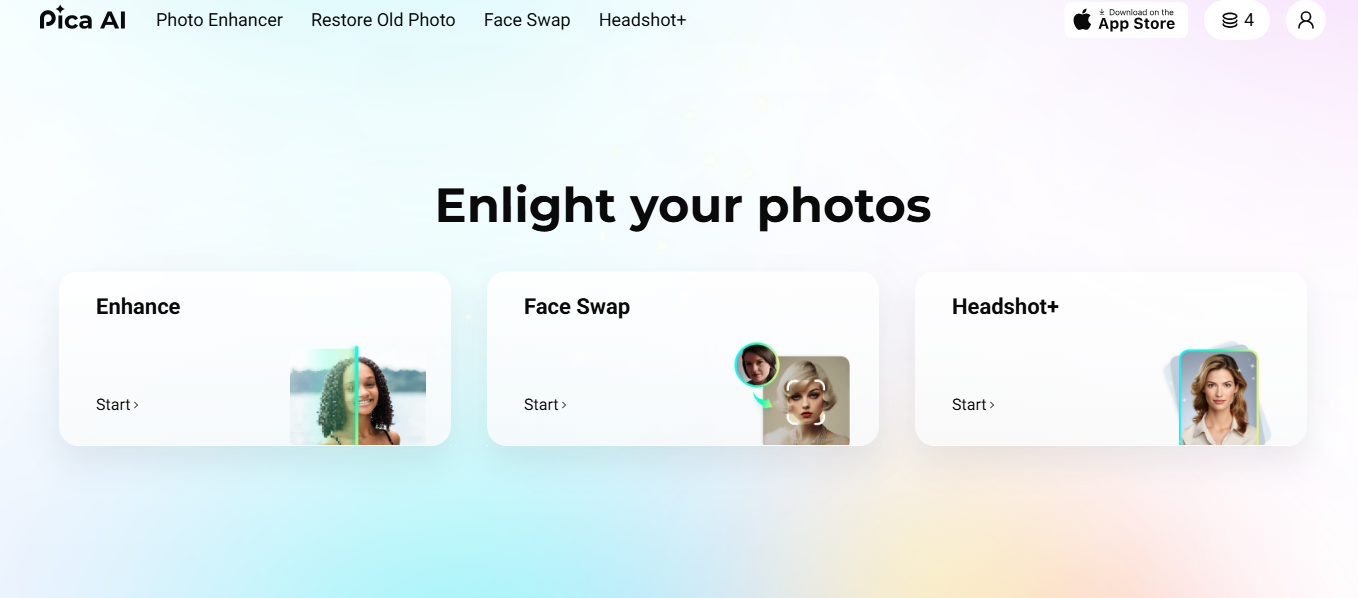Click the Face Swap card title
The image size is (1358, 598).
point(577,307)
